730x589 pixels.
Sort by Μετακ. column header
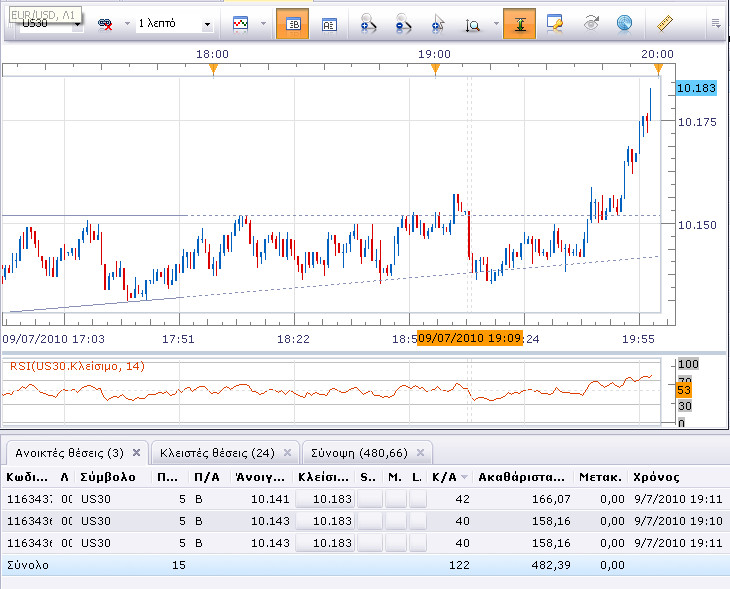[600, 477]
